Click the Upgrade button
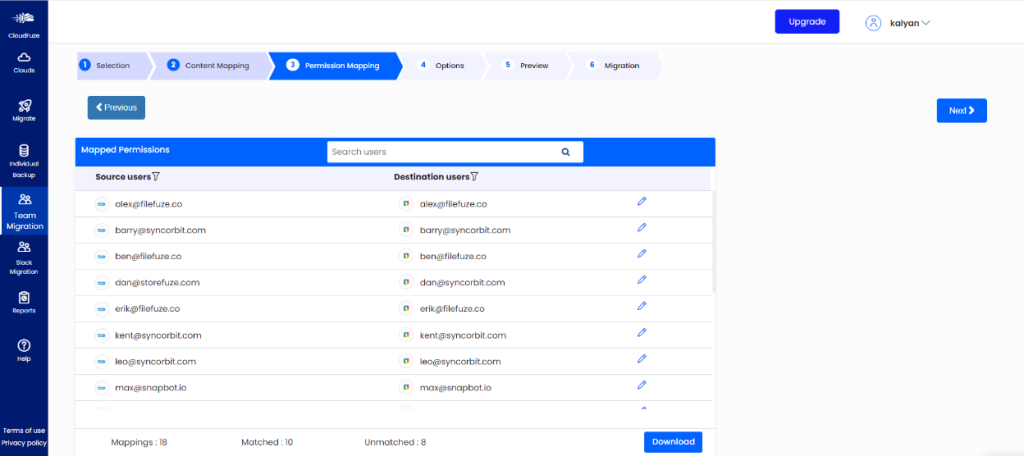The width and height of the screenshot is (1024, 456). (x=807, y=22)
